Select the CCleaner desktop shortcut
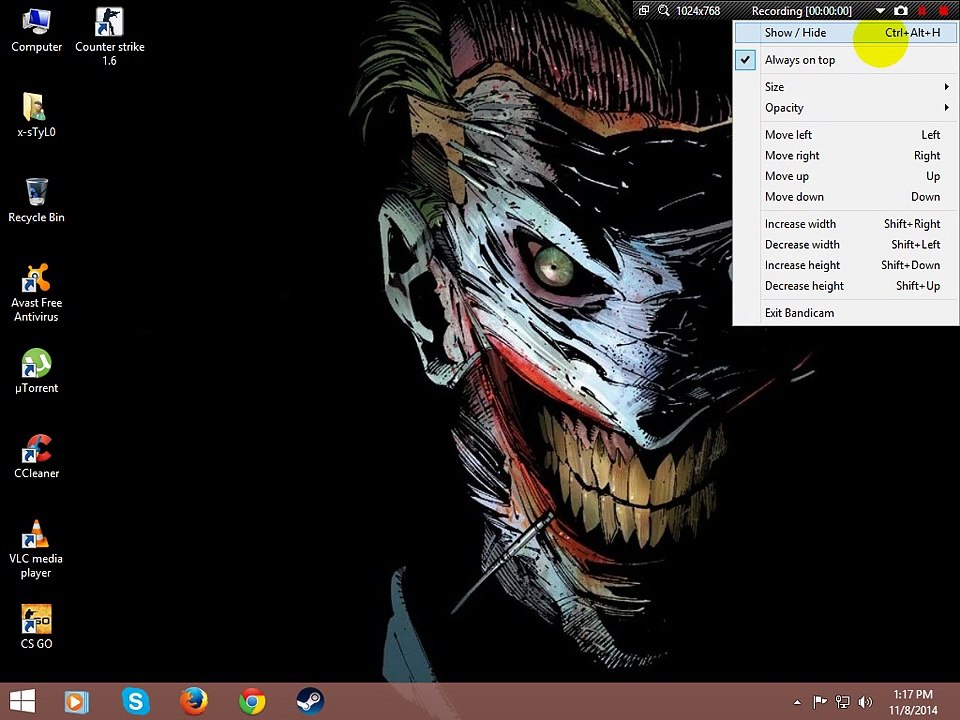The height and width of the screenshot is (720, 960). [x=36, y=457]
